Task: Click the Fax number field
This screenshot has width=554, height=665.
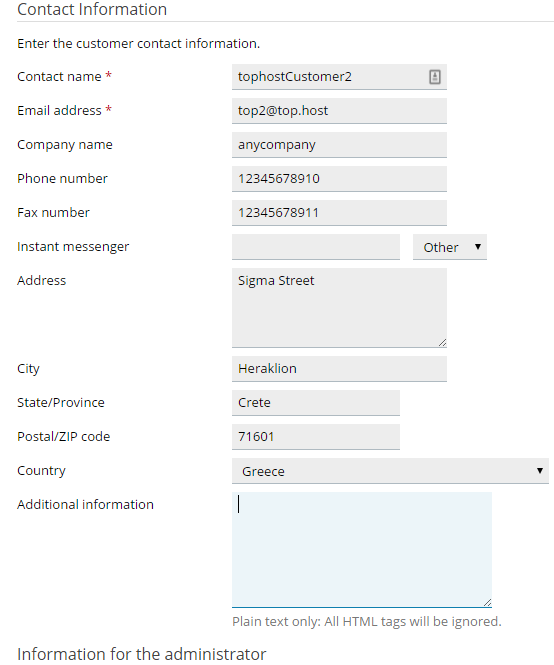Action: tap(339, 212)
